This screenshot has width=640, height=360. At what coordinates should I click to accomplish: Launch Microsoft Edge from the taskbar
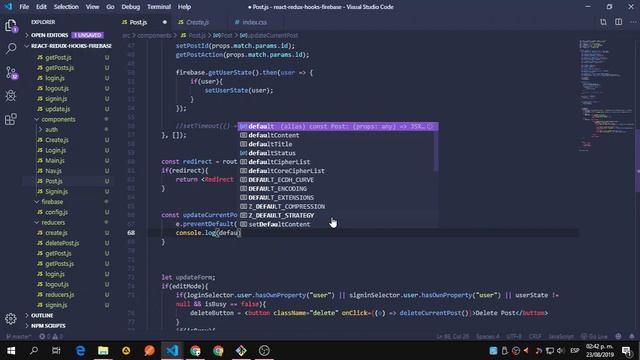click(x=80, y=351)
